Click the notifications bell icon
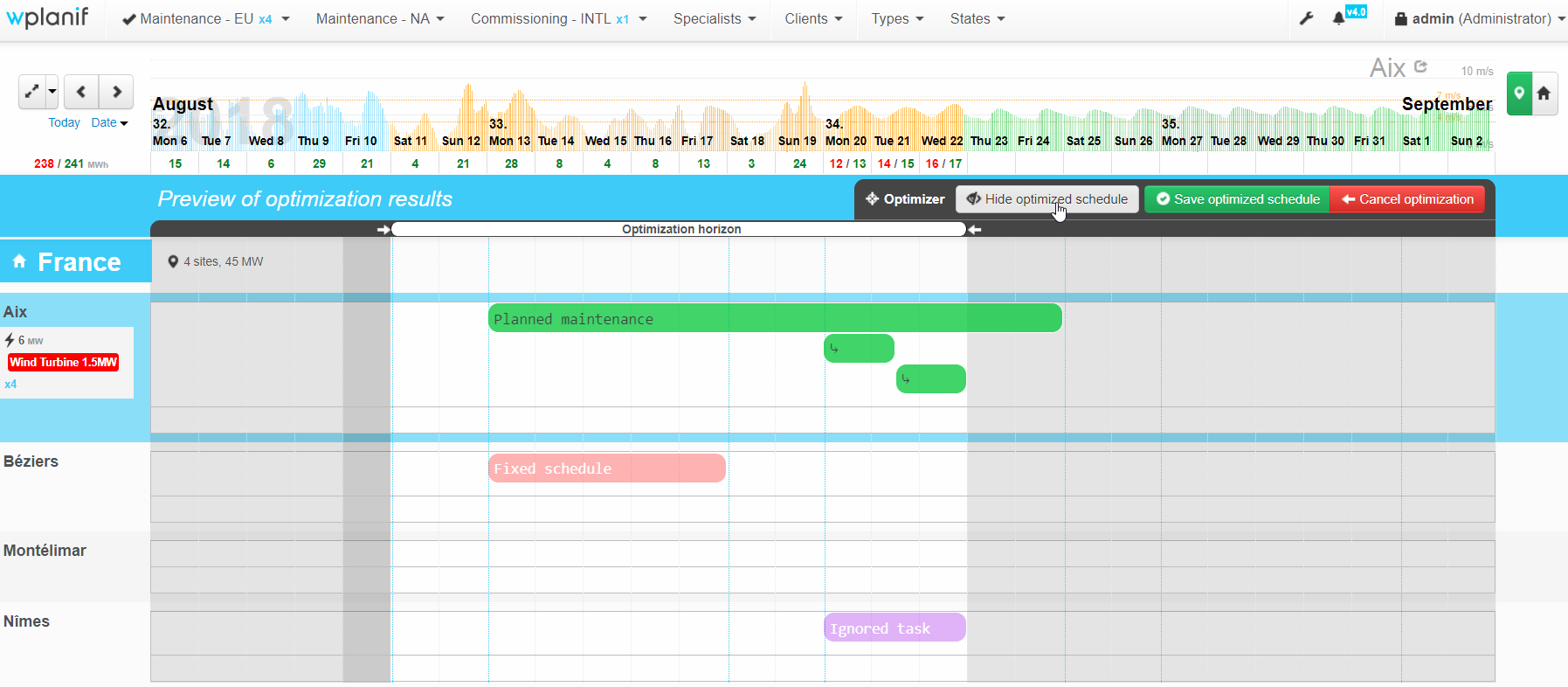 [1338, 18]
